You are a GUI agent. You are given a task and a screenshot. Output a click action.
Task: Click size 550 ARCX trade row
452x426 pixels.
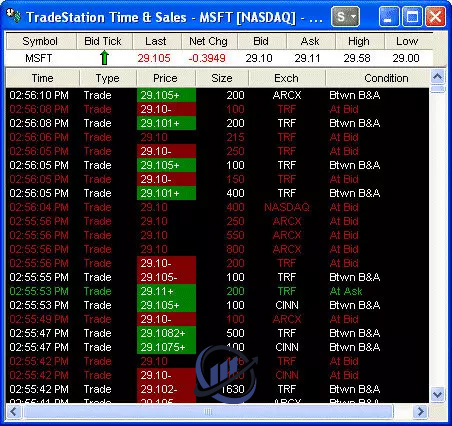tap(235, 235)
